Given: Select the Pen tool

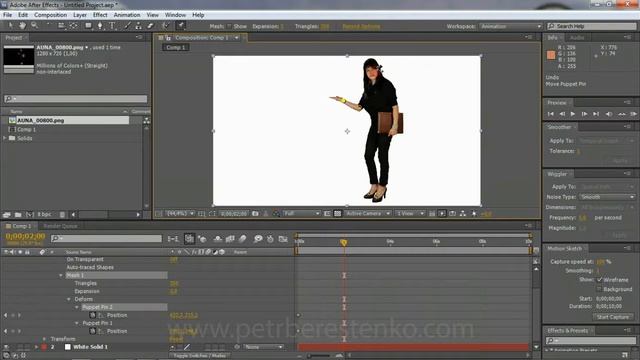Looking at the screenshot, I should (100, 26).
